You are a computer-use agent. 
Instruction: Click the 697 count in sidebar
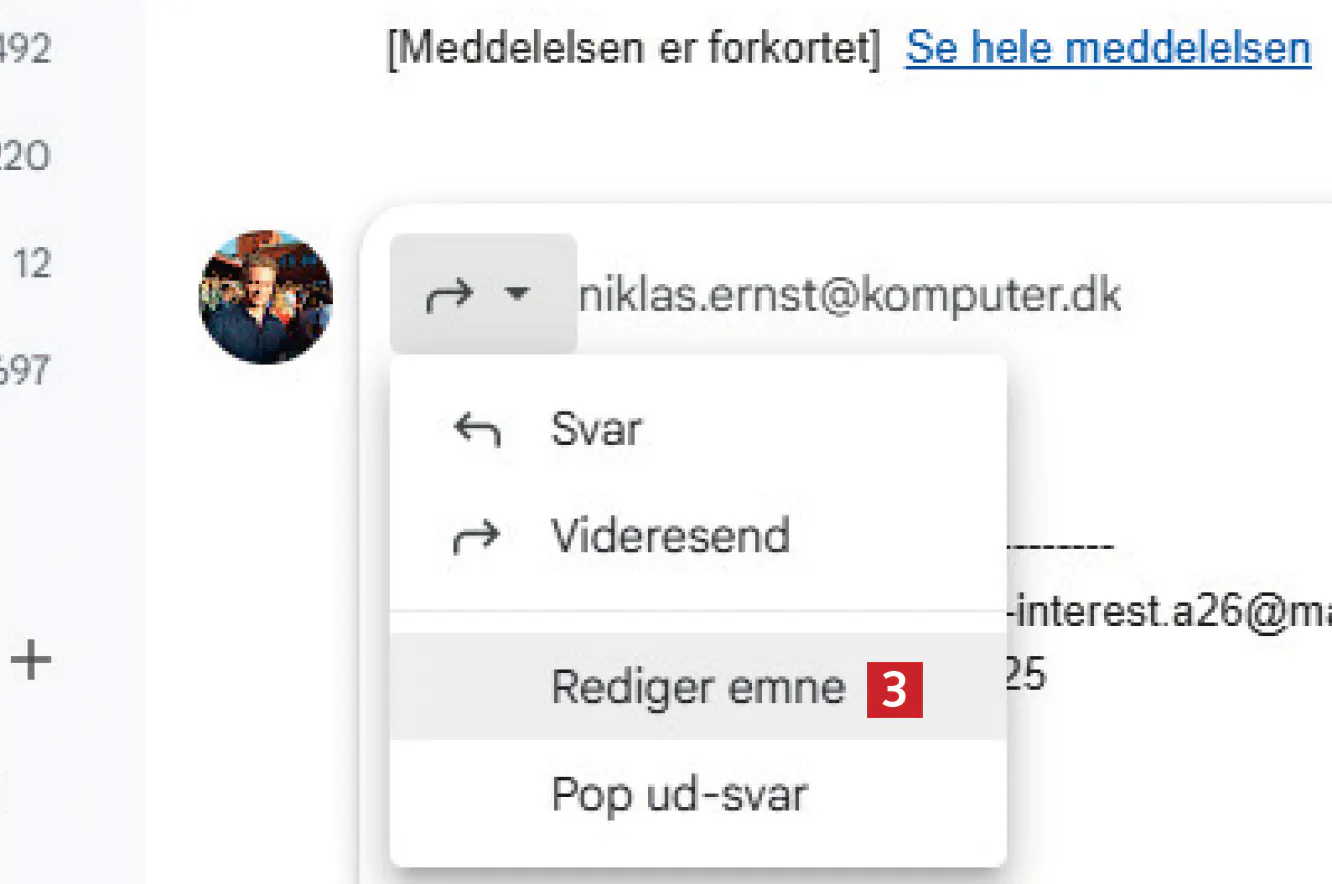click(x=25, y=371)
